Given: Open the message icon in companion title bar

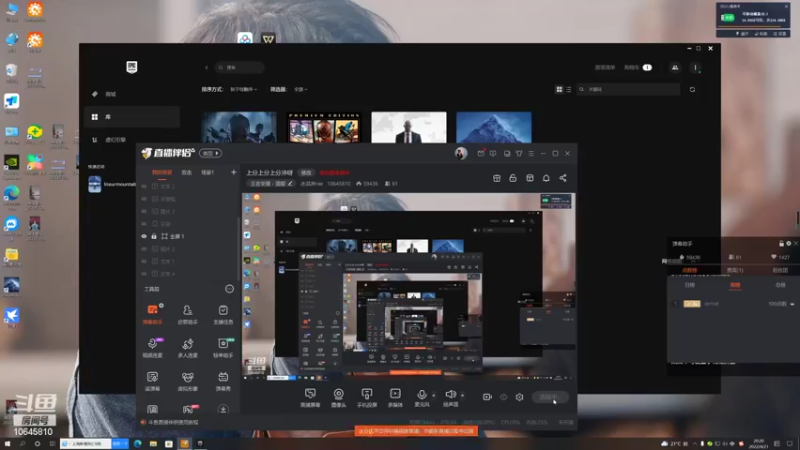Looking at the screenshot, I should [x=481, y=153].
